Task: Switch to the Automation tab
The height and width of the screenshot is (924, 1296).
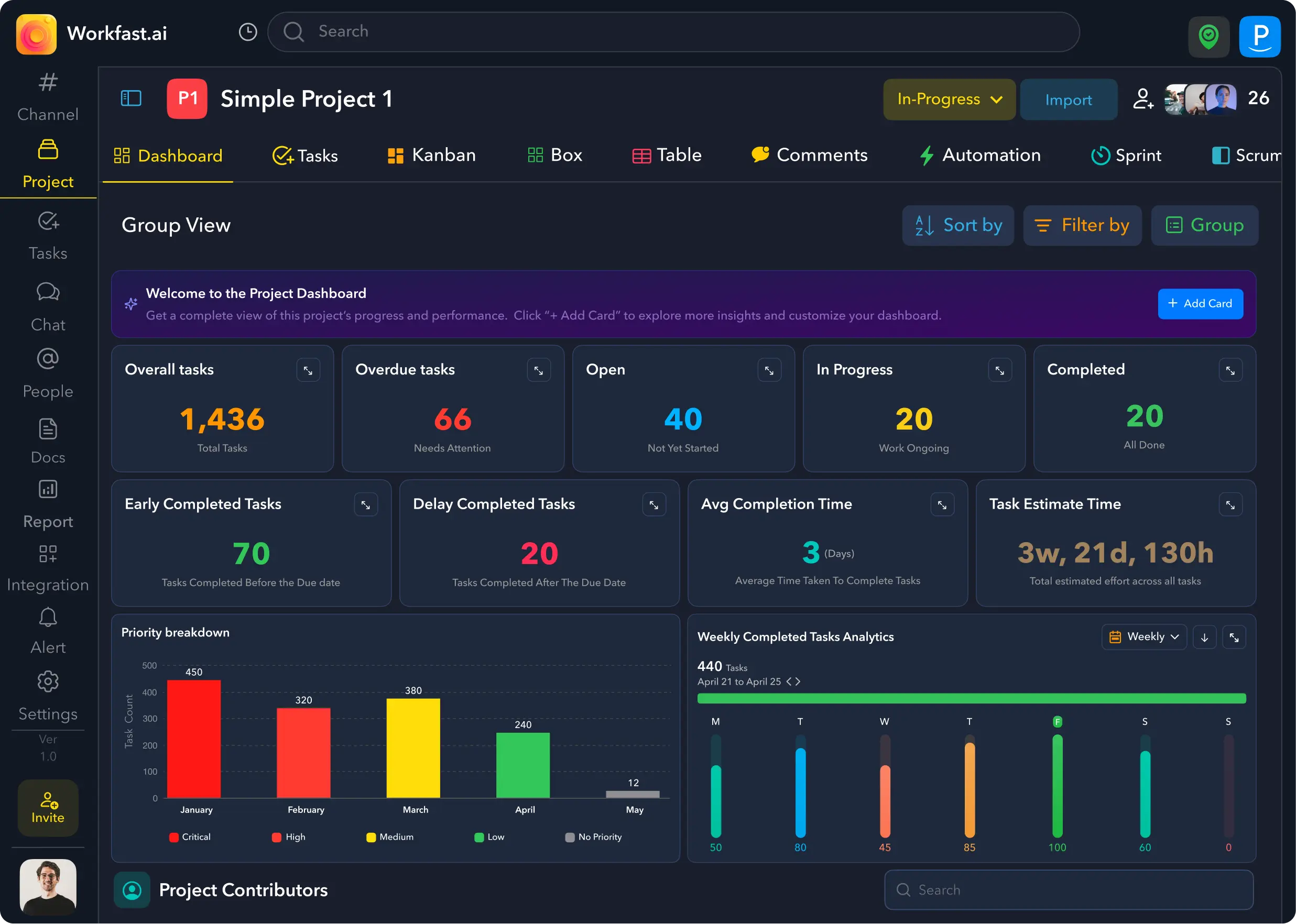Action: point(980,156)
